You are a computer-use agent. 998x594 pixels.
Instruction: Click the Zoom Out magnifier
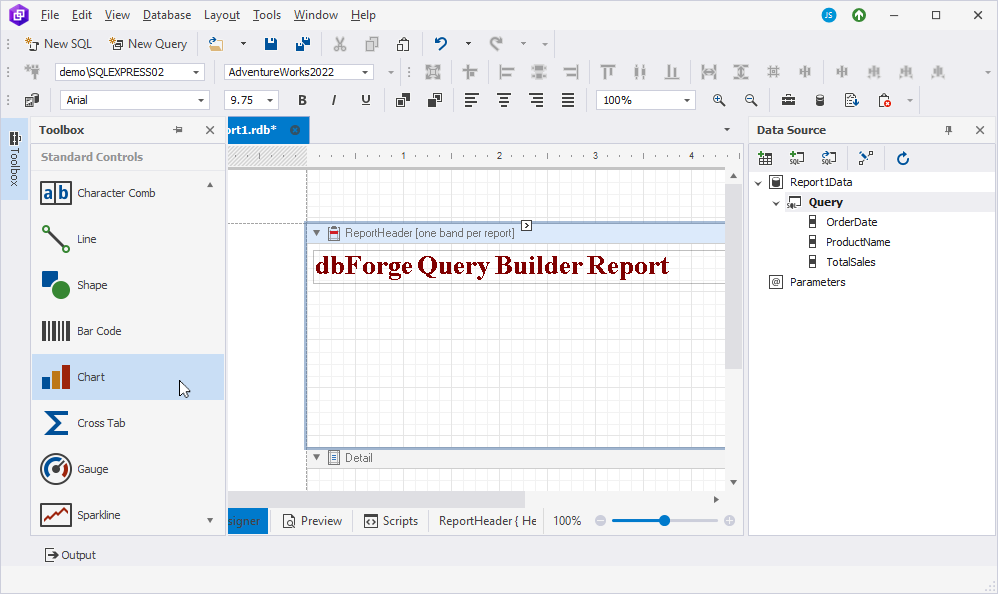coord(751,100)
